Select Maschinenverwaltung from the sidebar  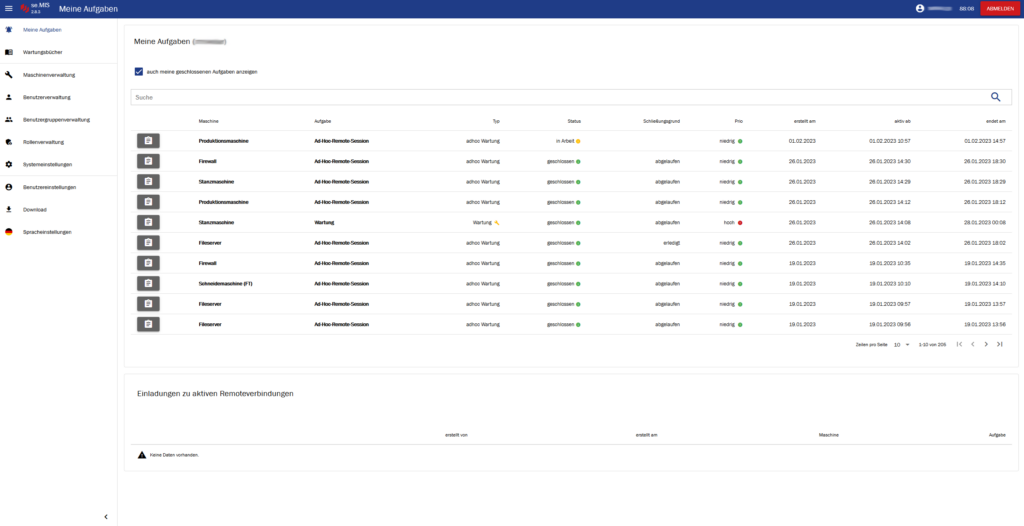click(x=48, y=75)
